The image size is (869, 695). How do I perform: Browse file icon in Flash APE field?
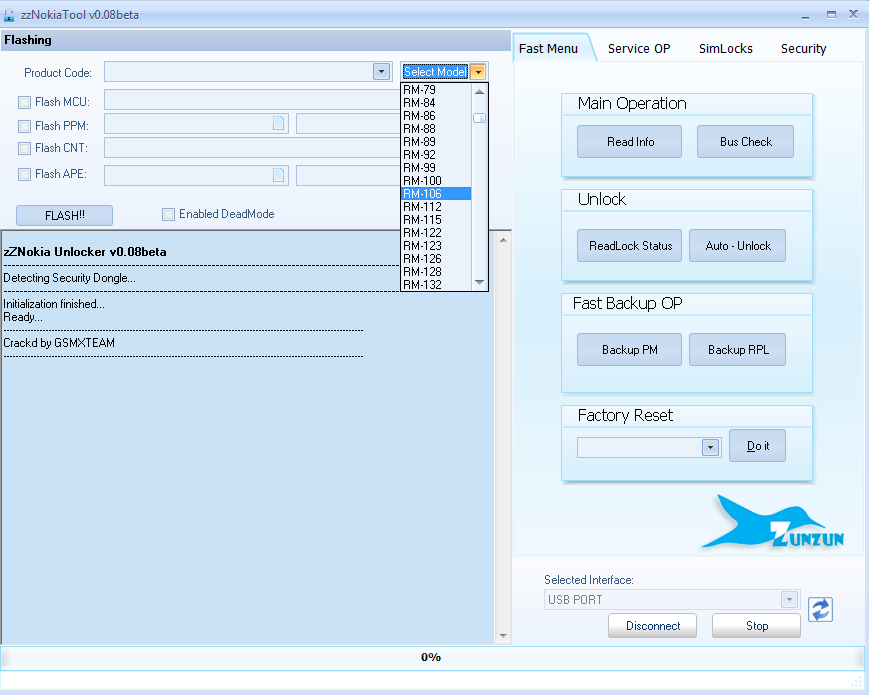278,175
